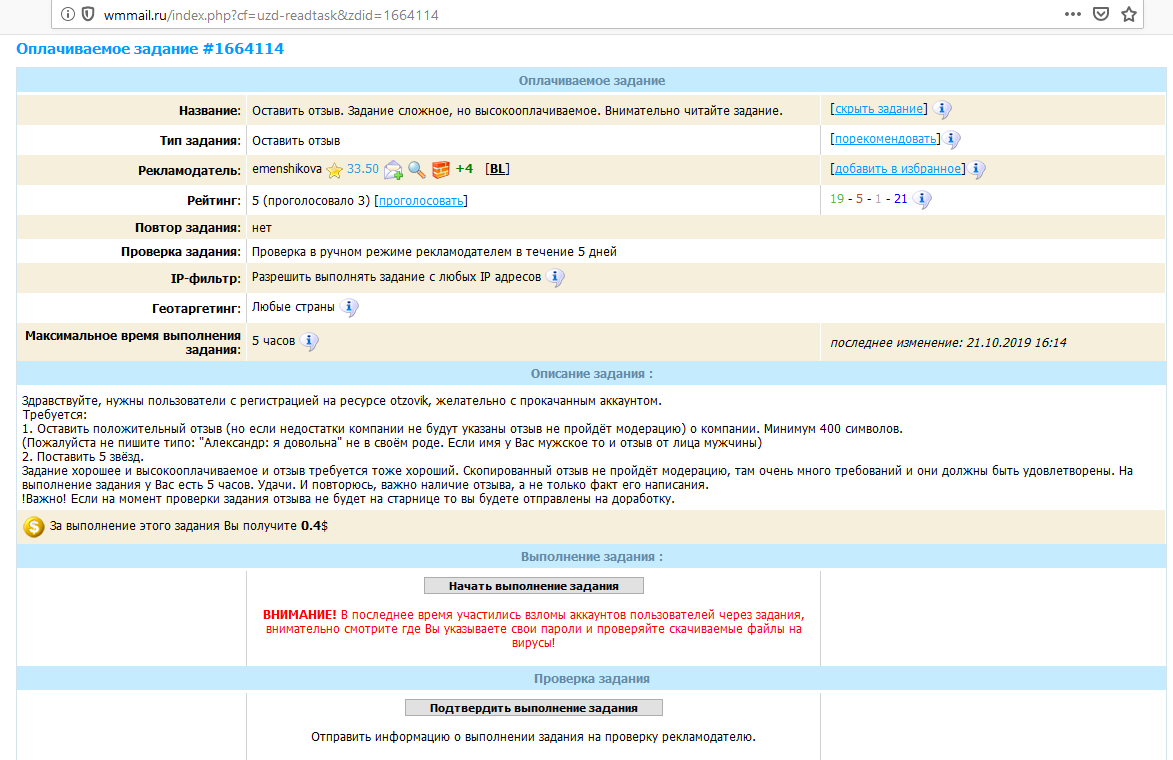Click reward amount 0.4$
This screenshot has height=760, width=1173.
point(314,526)
